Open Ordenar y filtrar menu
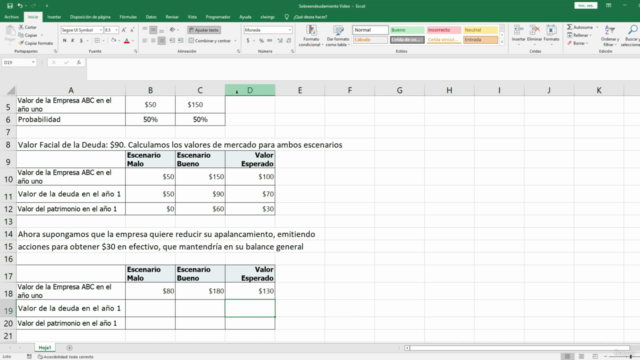The image size is (640, 360). 609,36
